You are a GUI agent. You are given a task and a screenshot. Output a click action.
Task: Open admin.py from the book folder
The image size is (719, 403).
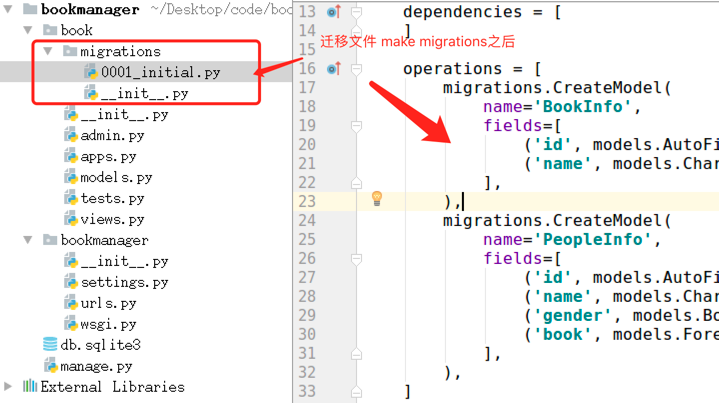click(x=112, y=135)
